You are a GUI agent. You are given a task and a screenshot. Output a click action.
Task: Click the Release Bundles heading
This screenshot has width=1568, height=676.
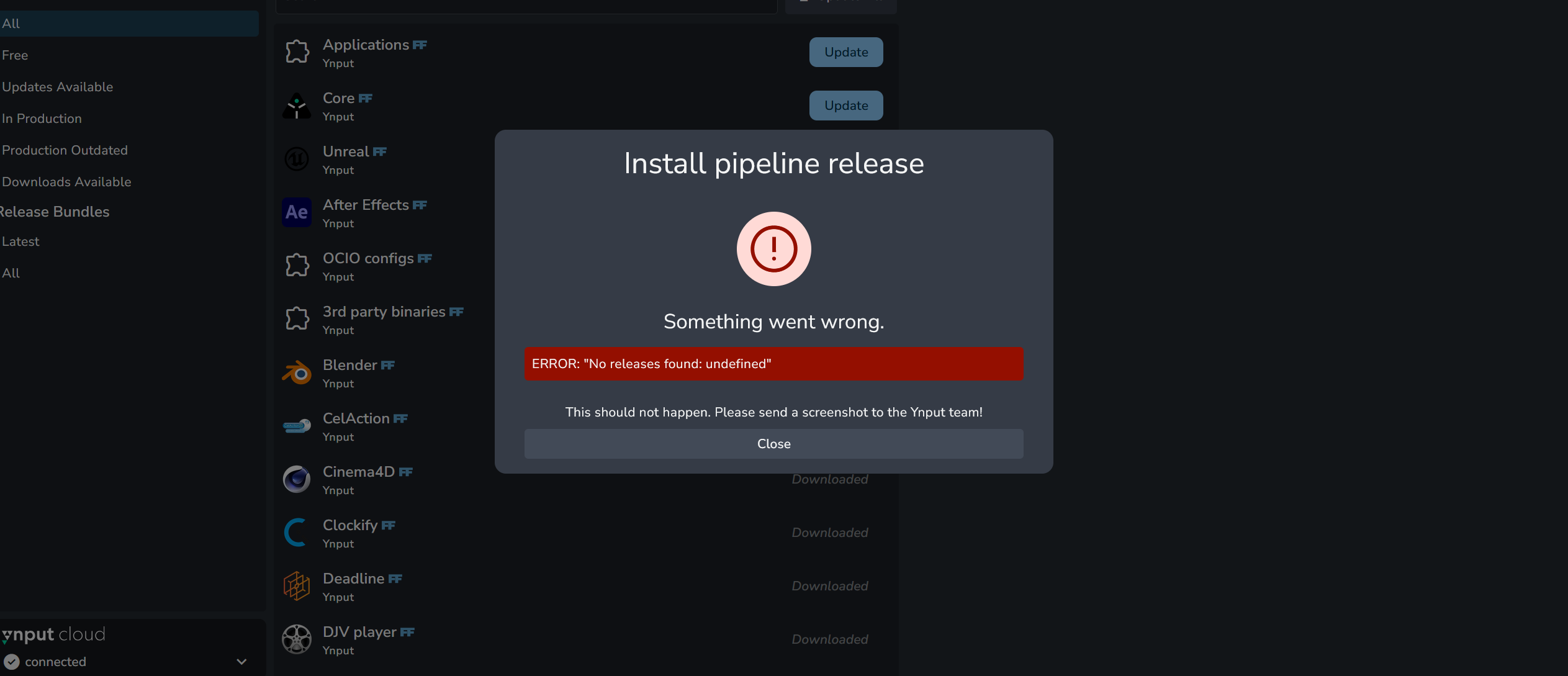[x=55, y=212]
